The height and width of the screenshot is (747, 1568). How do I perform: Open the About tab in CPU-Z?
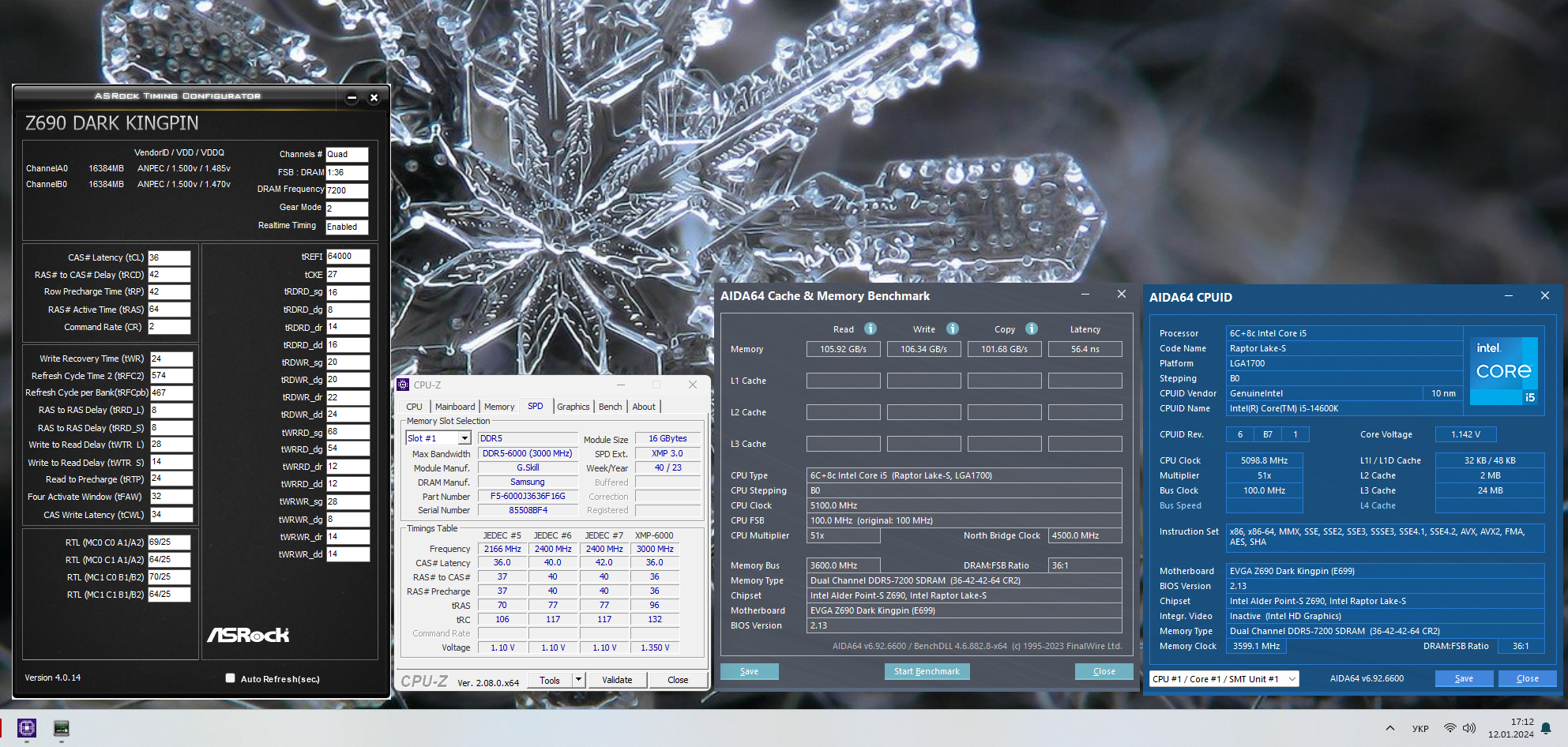coord(644,407)
